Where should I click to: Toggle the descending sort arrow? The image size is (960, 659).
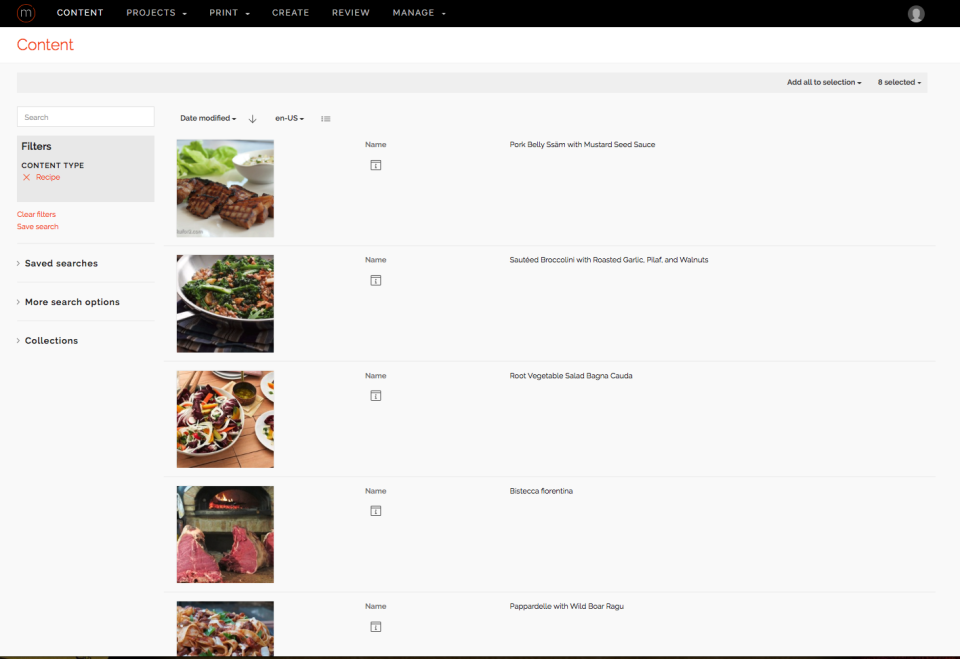point(252,119)
